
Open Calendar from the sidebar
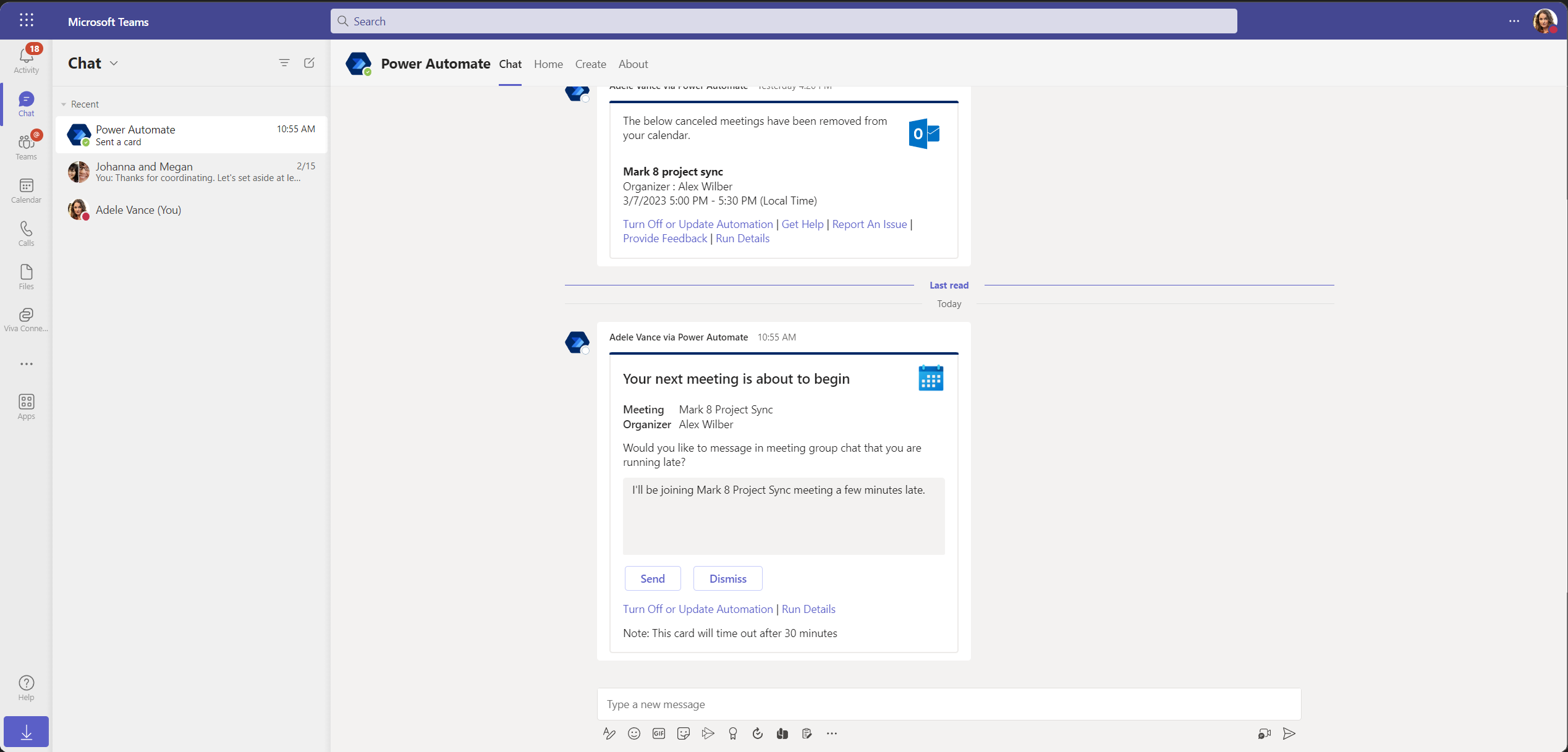coord(26,190)
